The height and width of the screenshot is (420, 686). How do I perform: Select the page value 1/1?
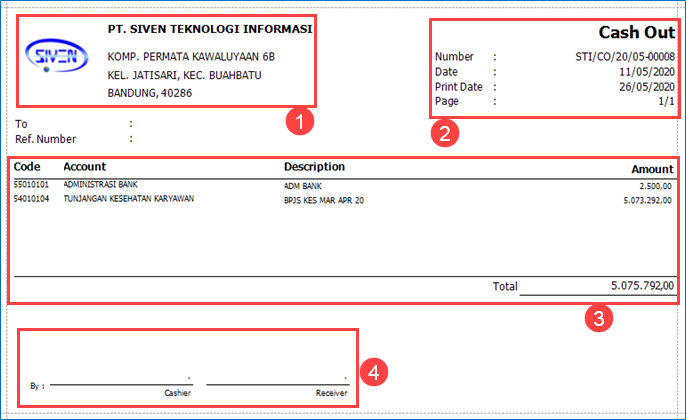coord(667,102)
